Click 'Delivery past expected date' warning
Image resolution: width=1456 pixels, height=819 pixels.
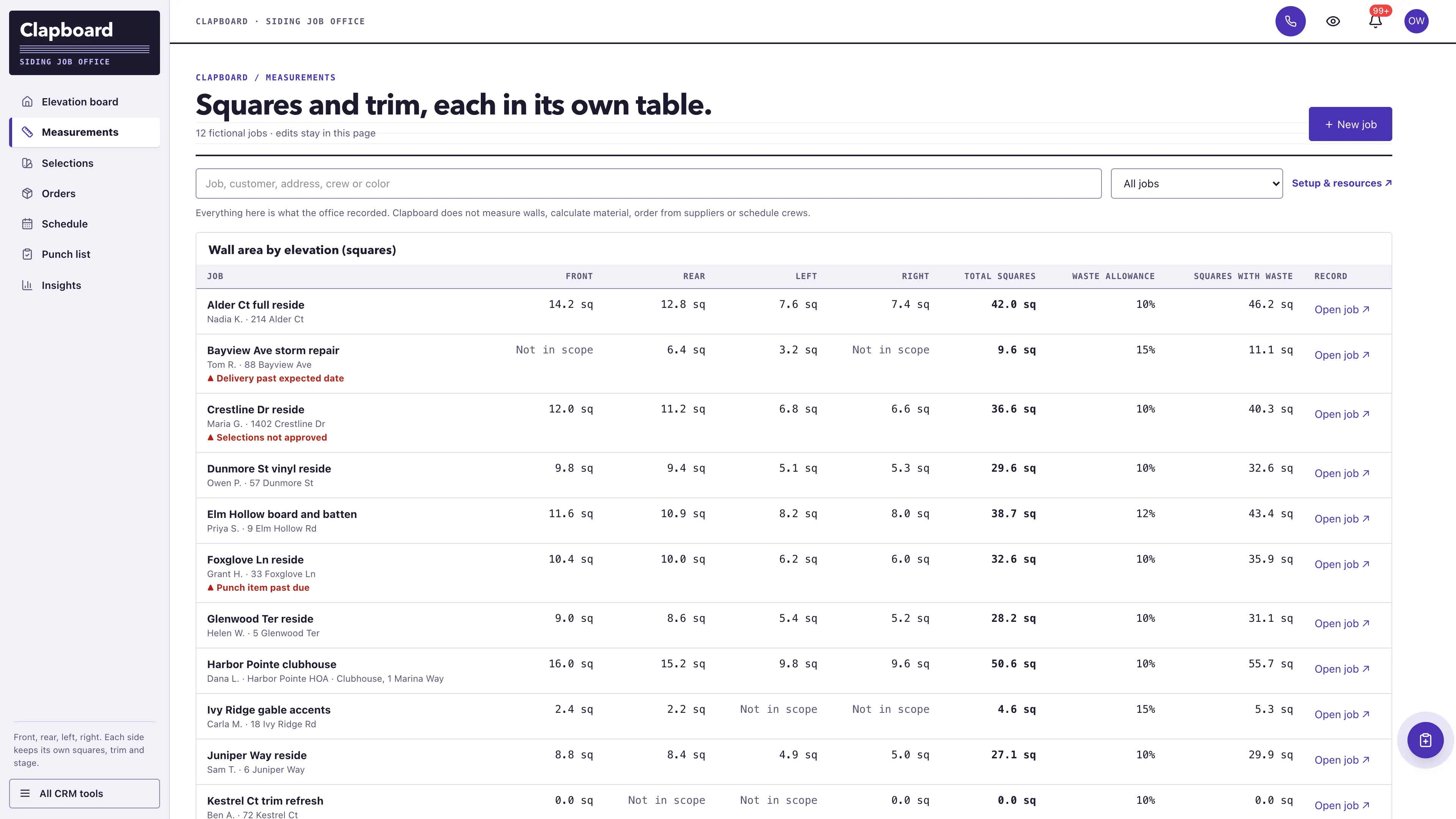275,378
